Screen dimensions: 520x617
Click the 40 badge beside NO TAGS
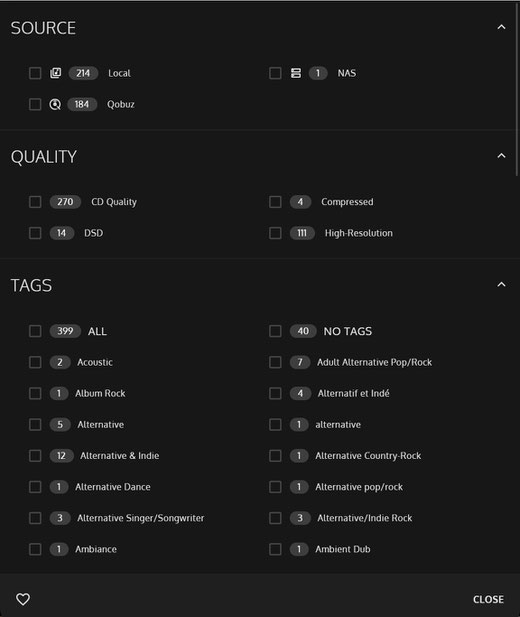coord(303,331)
